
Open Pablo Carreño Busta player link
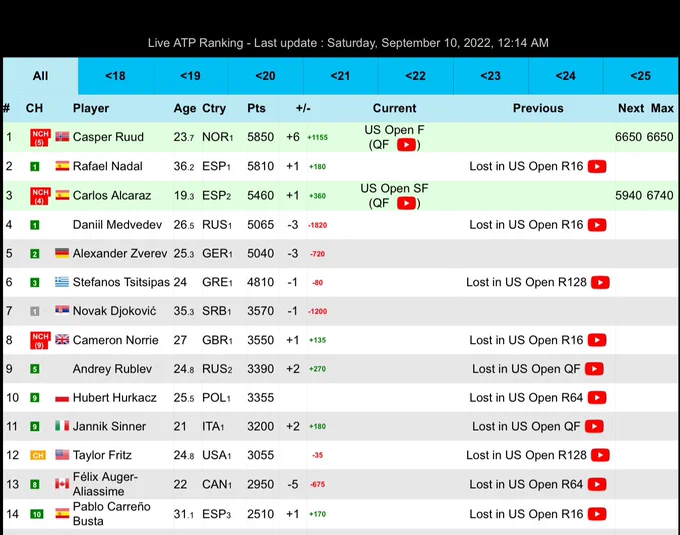pyautogui.click(x=111, y=514)
